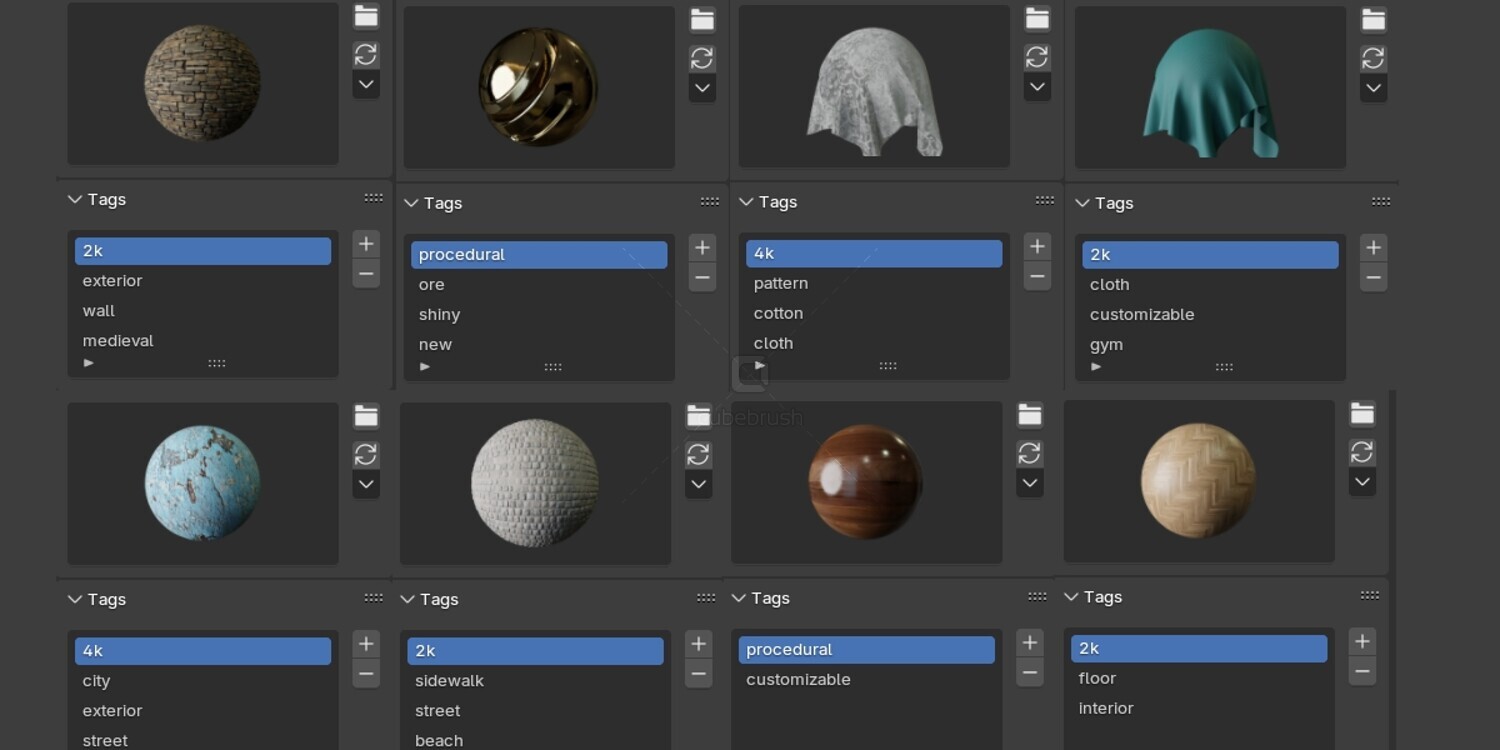The height and width of the screenshot is (750, 1500).
Task: Open preview options dropdown for teal cloth
Action: [x=1373, y=88]
